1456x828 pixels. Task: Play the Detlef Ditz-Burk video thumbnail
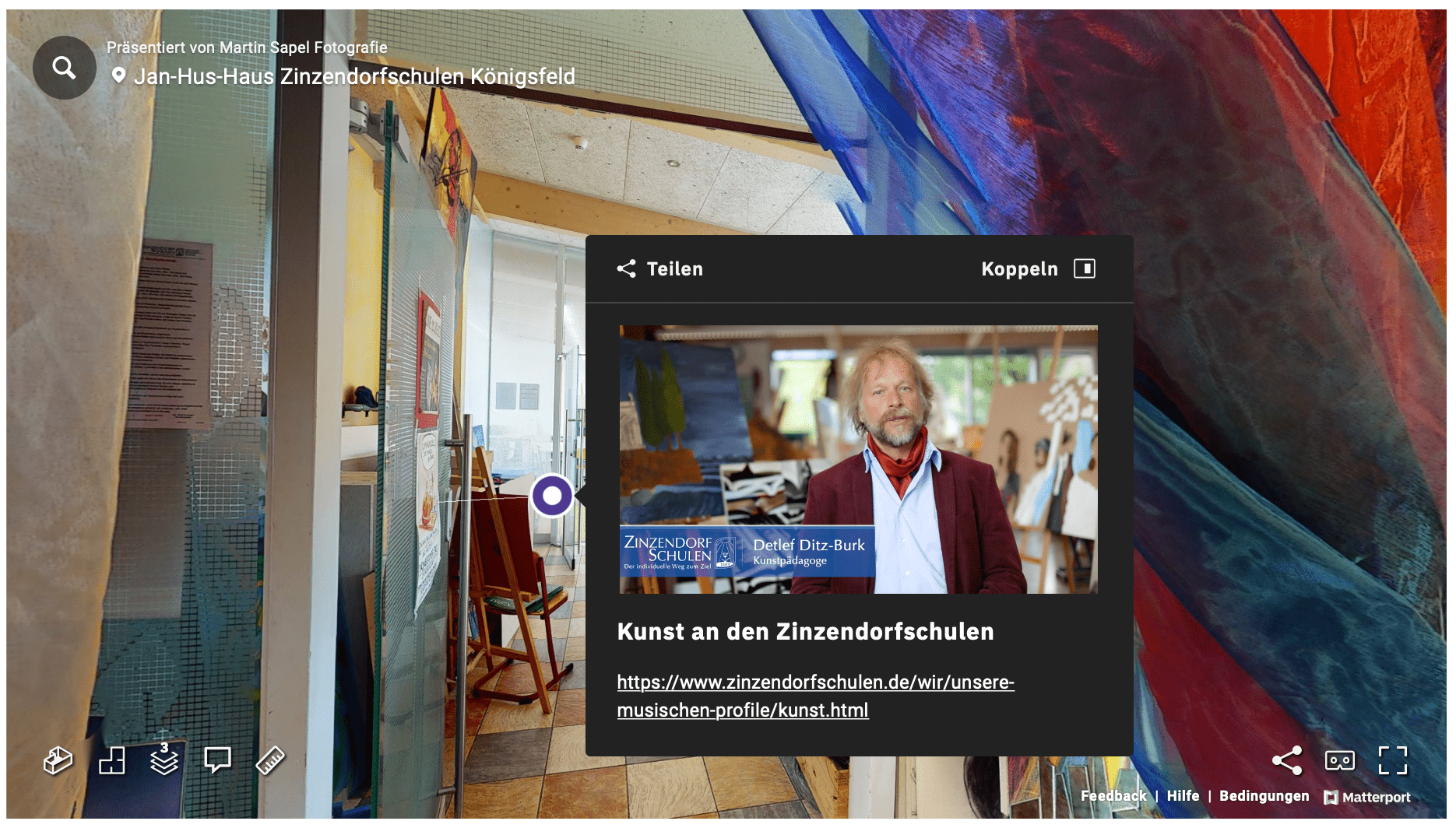click(858, 459)
